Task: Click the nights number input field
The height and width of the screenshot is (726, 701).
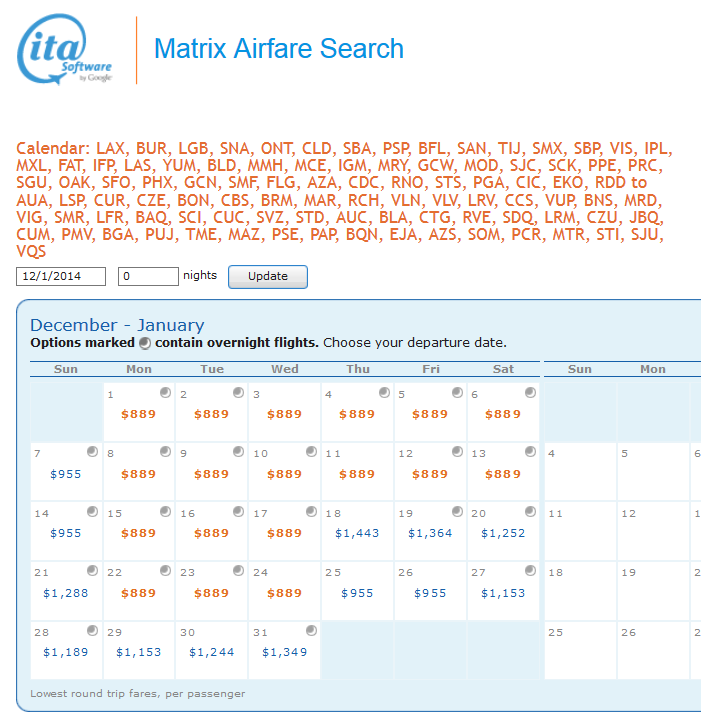Action: (148, 276)
